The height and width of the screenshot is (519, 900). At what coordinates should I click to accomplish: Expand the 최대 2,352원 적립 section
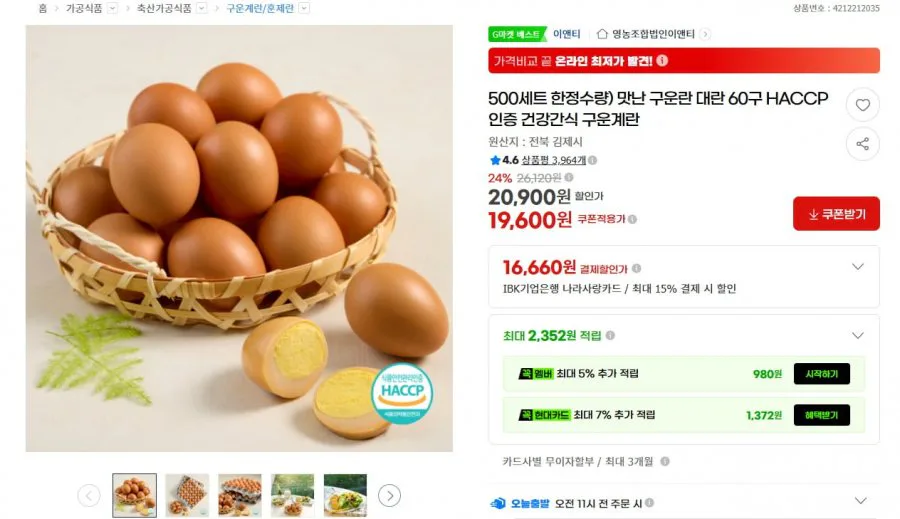tap(858, 336)
